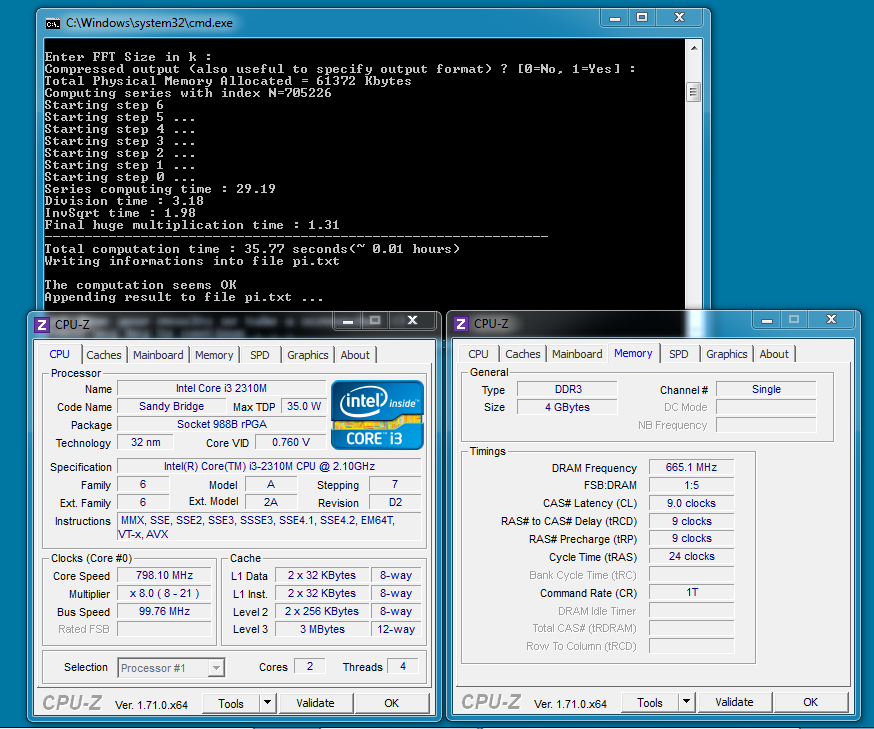Click Validate in the left CPU-Z window
Image resolution: width=874 pixels, height=729 pixels.
[315, 703]
